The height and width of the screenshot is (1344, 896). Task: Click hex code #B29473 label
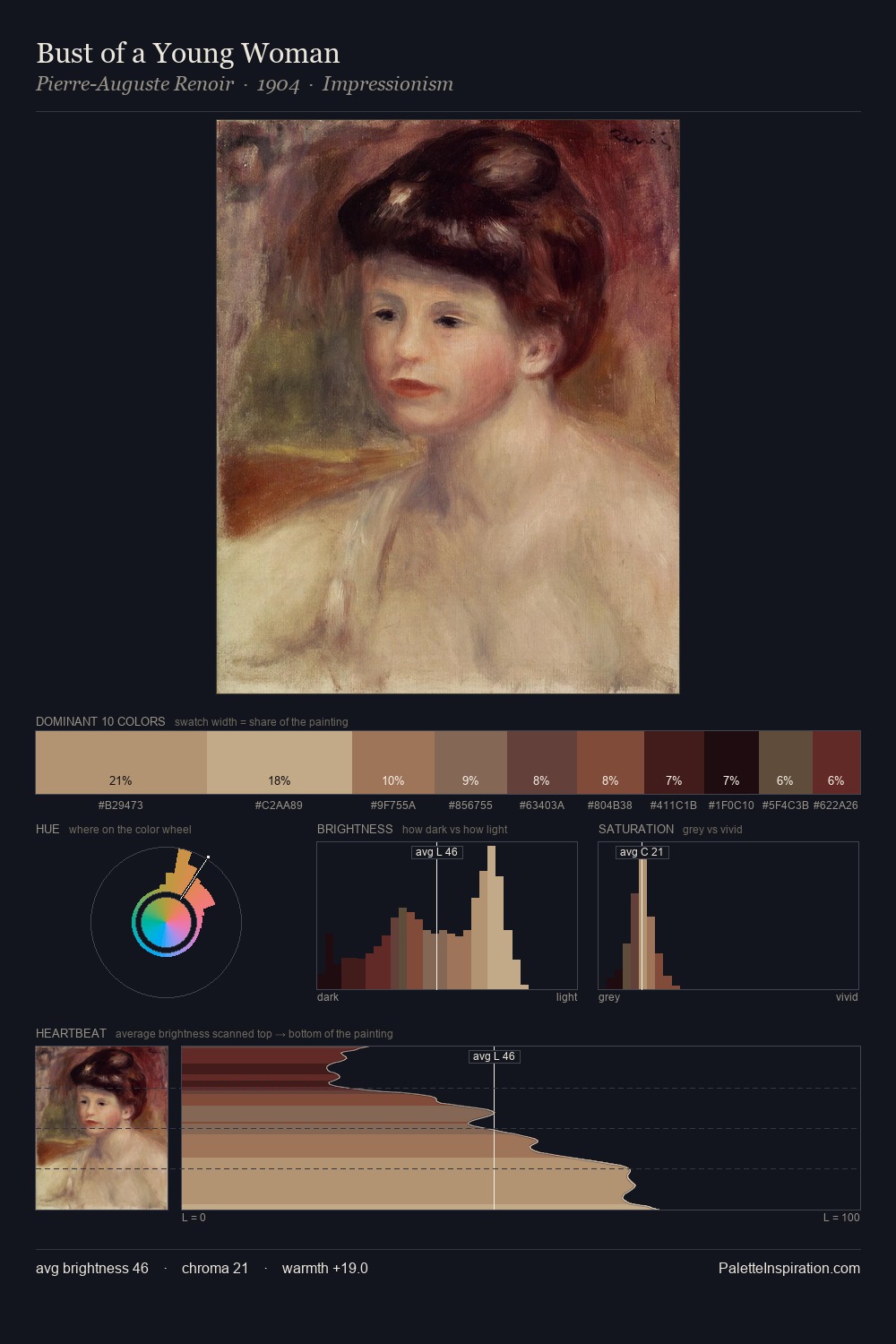click(x=121, y=806)
